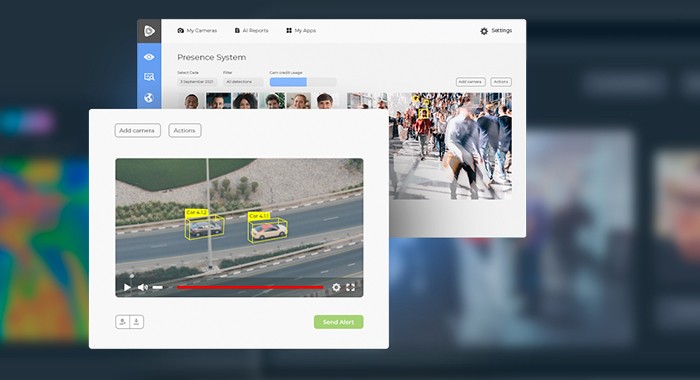Screen dimensions: 700x380
Task: Select the globe icon in the sidebar
Action: point(149,98)
